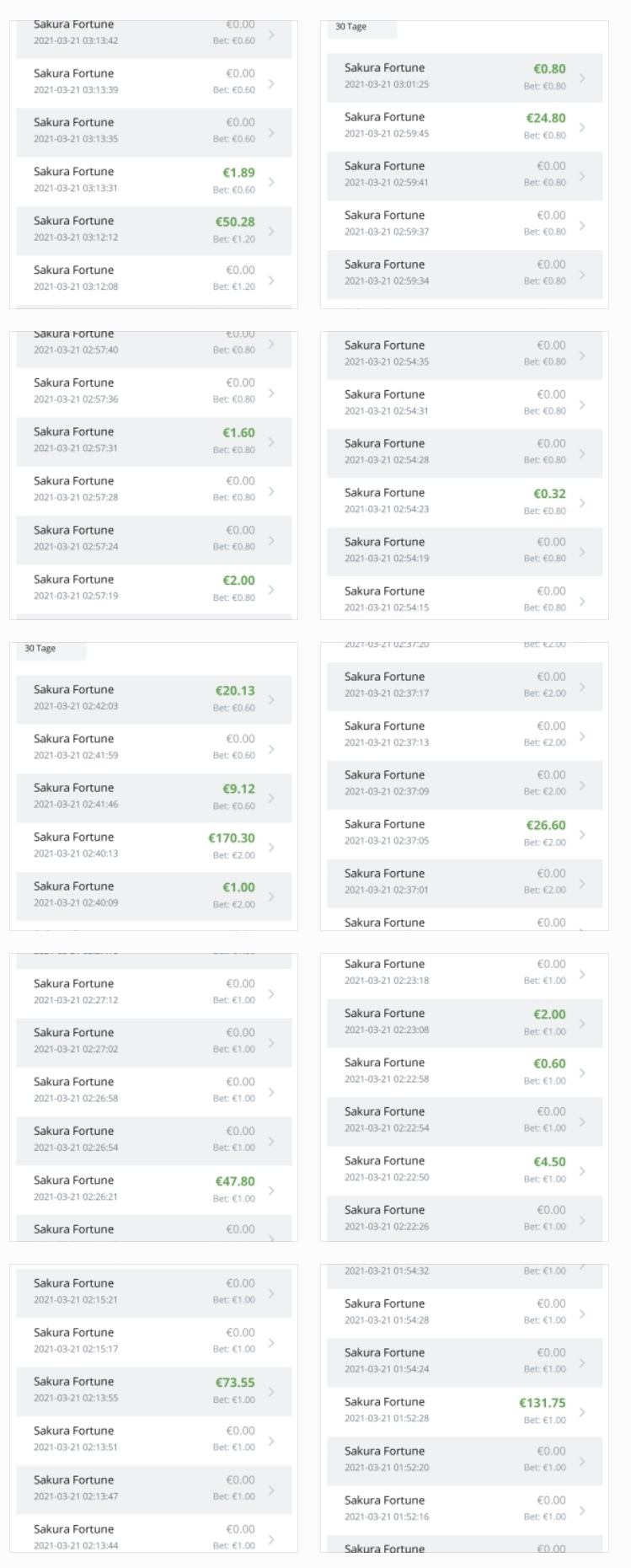
Task: Click the chevron on the €170.30 win row
Action: pos(271,847)
